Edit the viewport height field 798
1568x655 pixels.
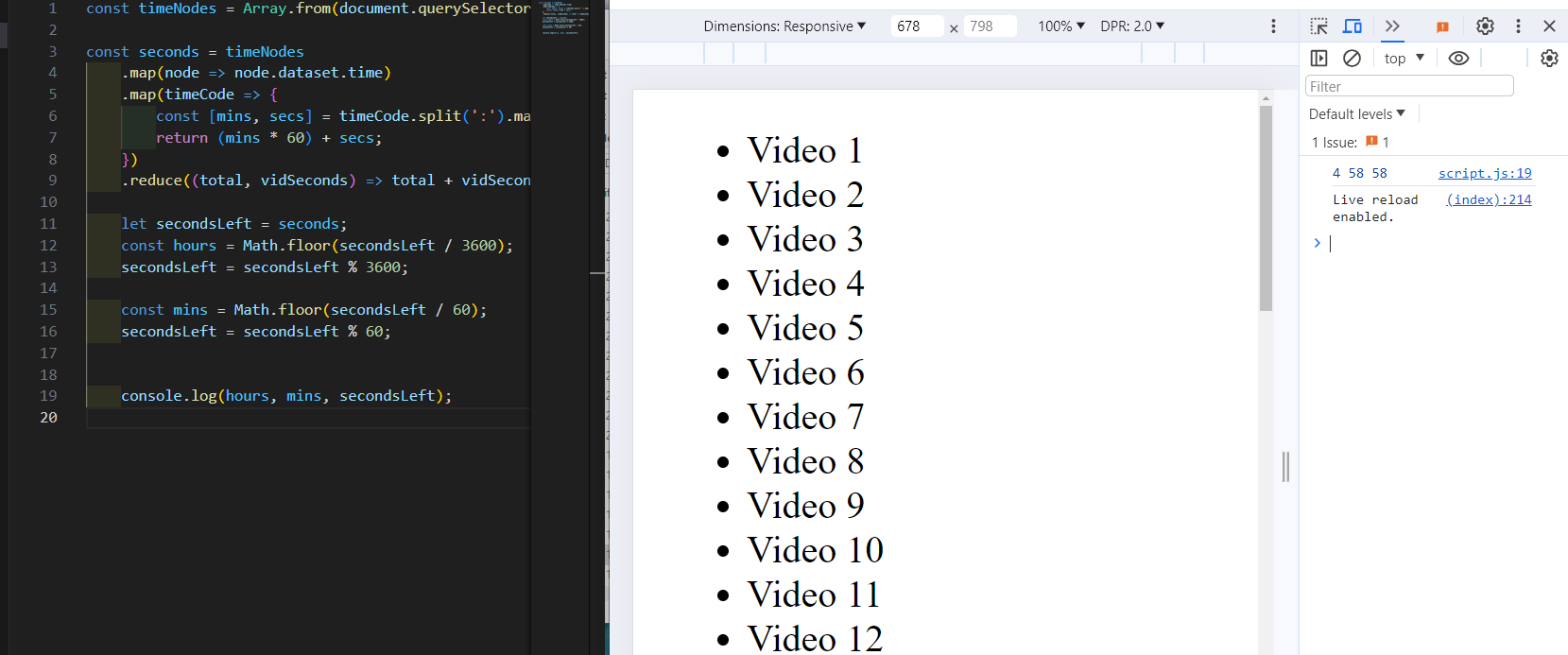990,26
